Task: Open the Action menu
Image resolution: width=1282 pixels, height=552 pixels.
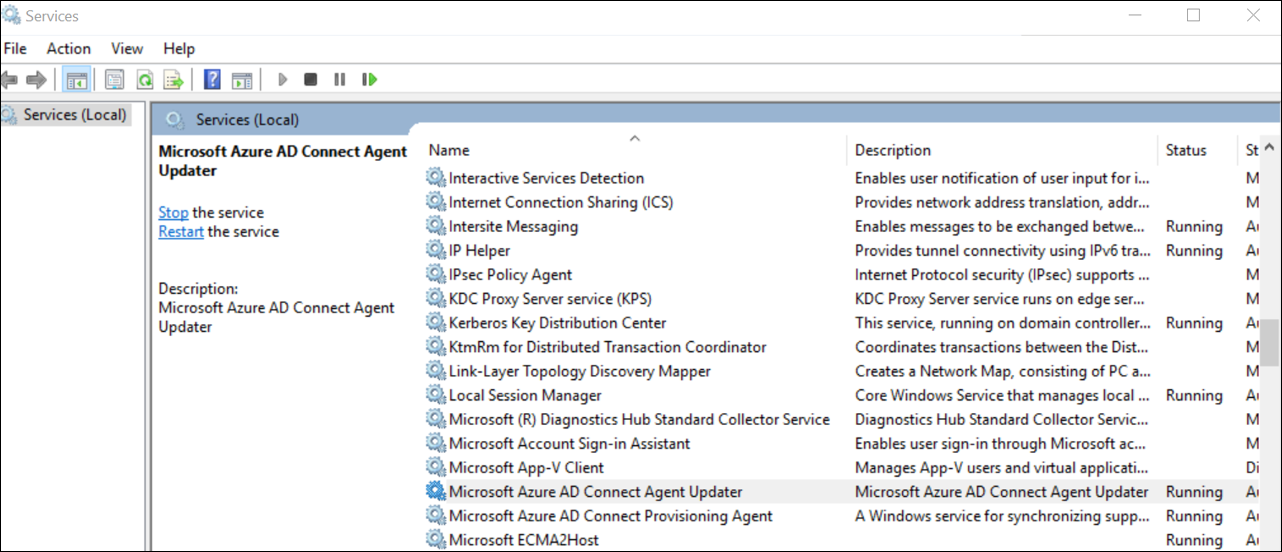Action: pos(68,48)
